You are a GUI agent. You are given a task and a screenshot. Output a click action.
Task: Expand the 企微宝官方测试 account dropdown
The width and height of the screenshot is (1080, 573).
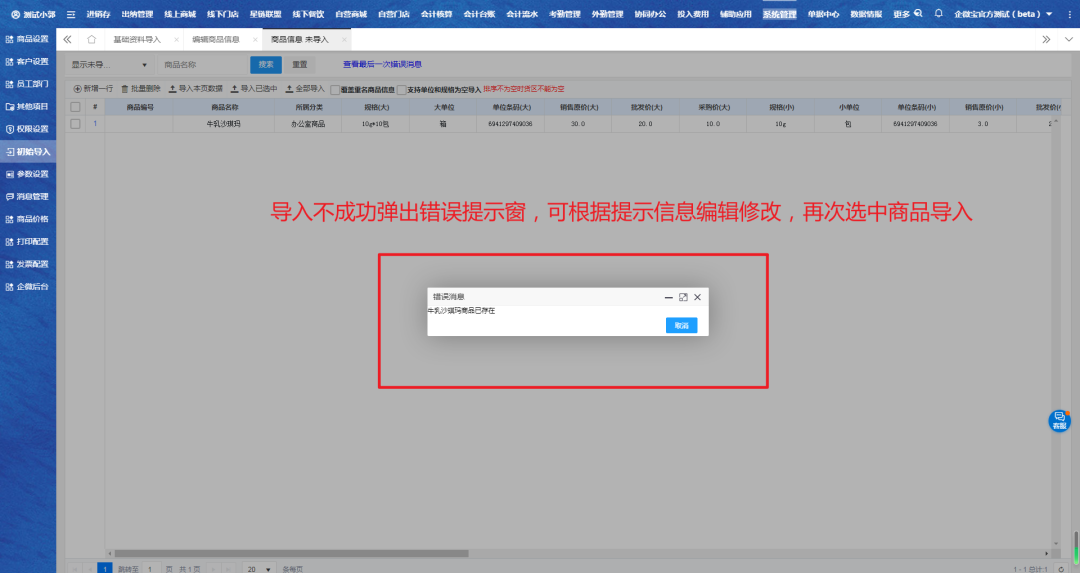(1048, 14)
